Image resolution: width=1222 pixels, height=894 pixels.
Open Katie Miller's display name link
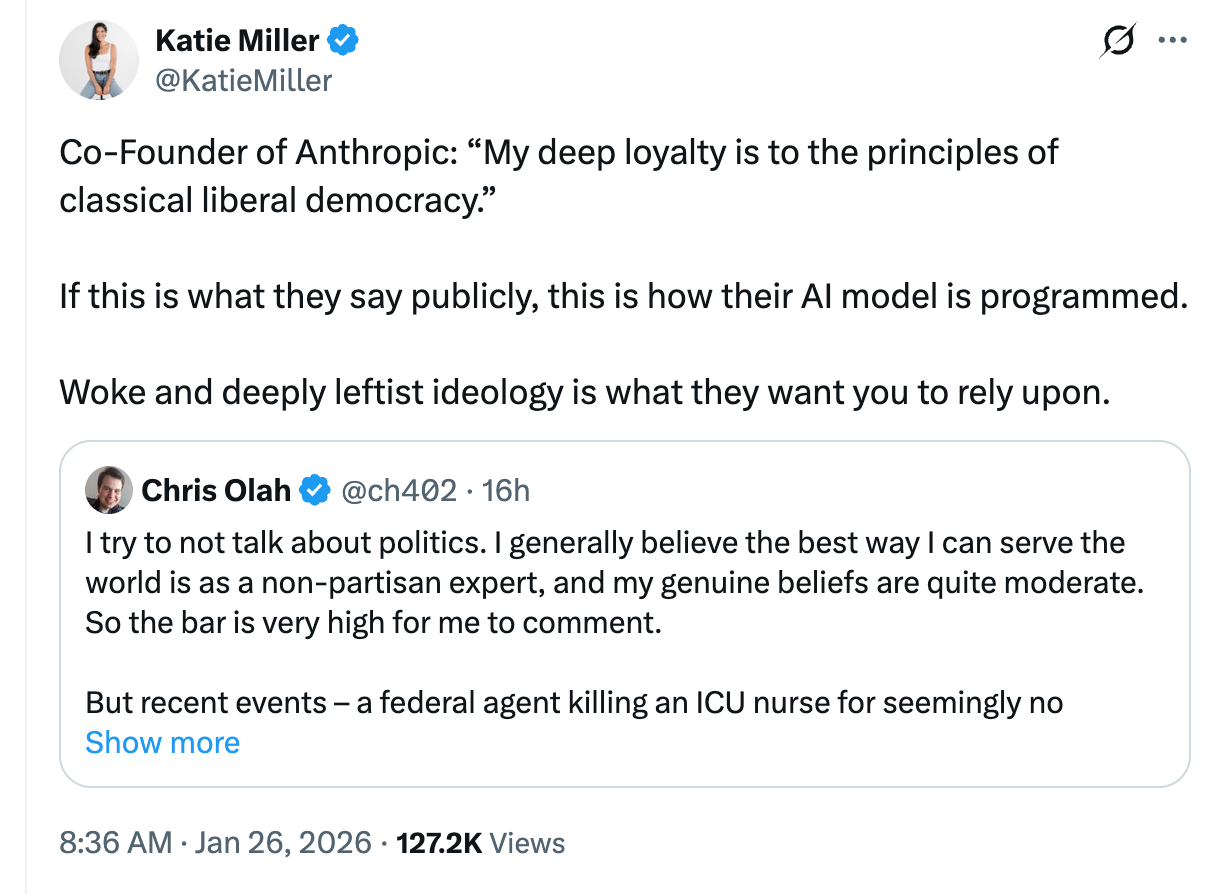click(x=238, y=41)
